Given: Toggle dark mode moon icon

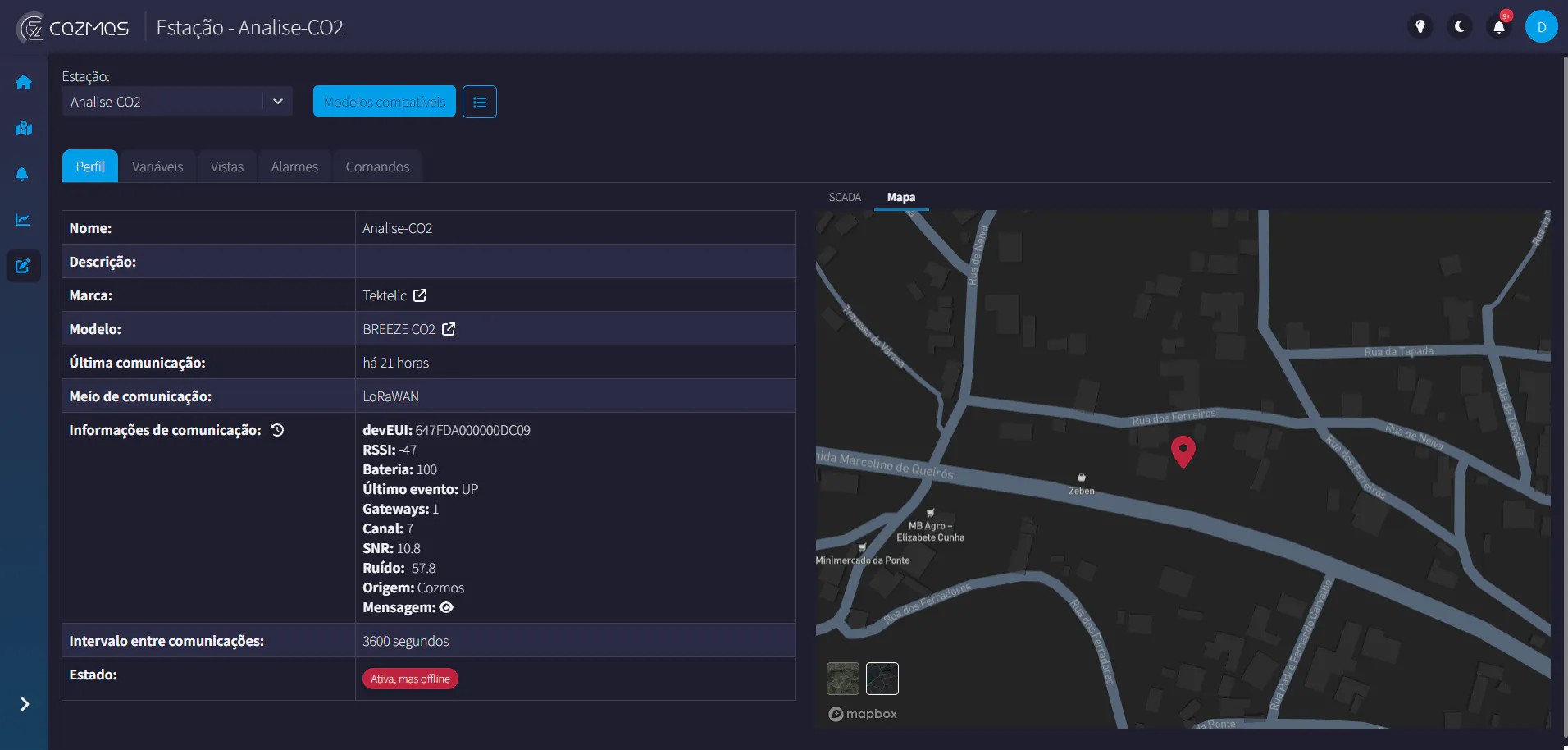Looking at the screenshot, I should point(1460,26).
